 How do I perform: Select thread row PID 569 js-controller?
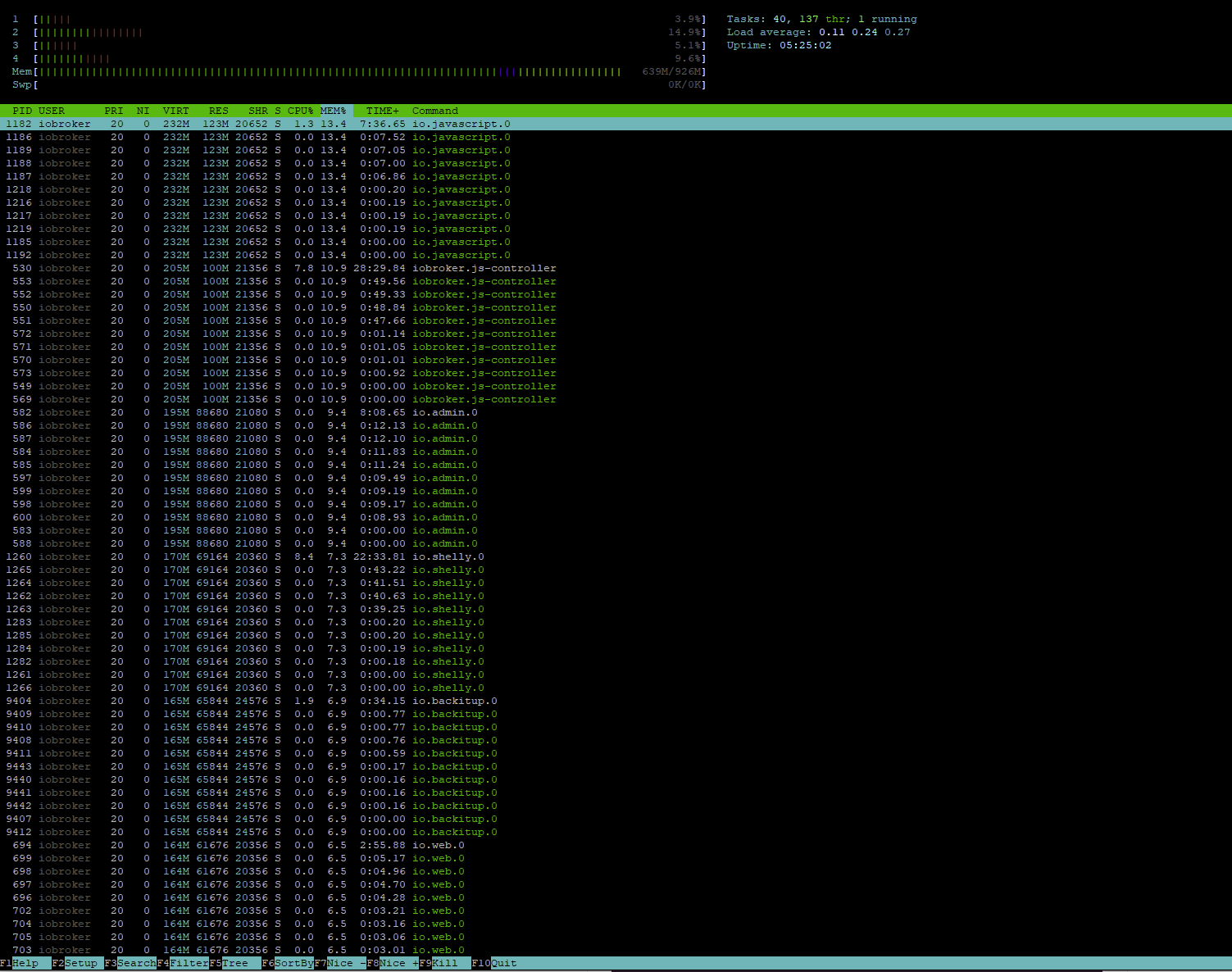[616, 399]
